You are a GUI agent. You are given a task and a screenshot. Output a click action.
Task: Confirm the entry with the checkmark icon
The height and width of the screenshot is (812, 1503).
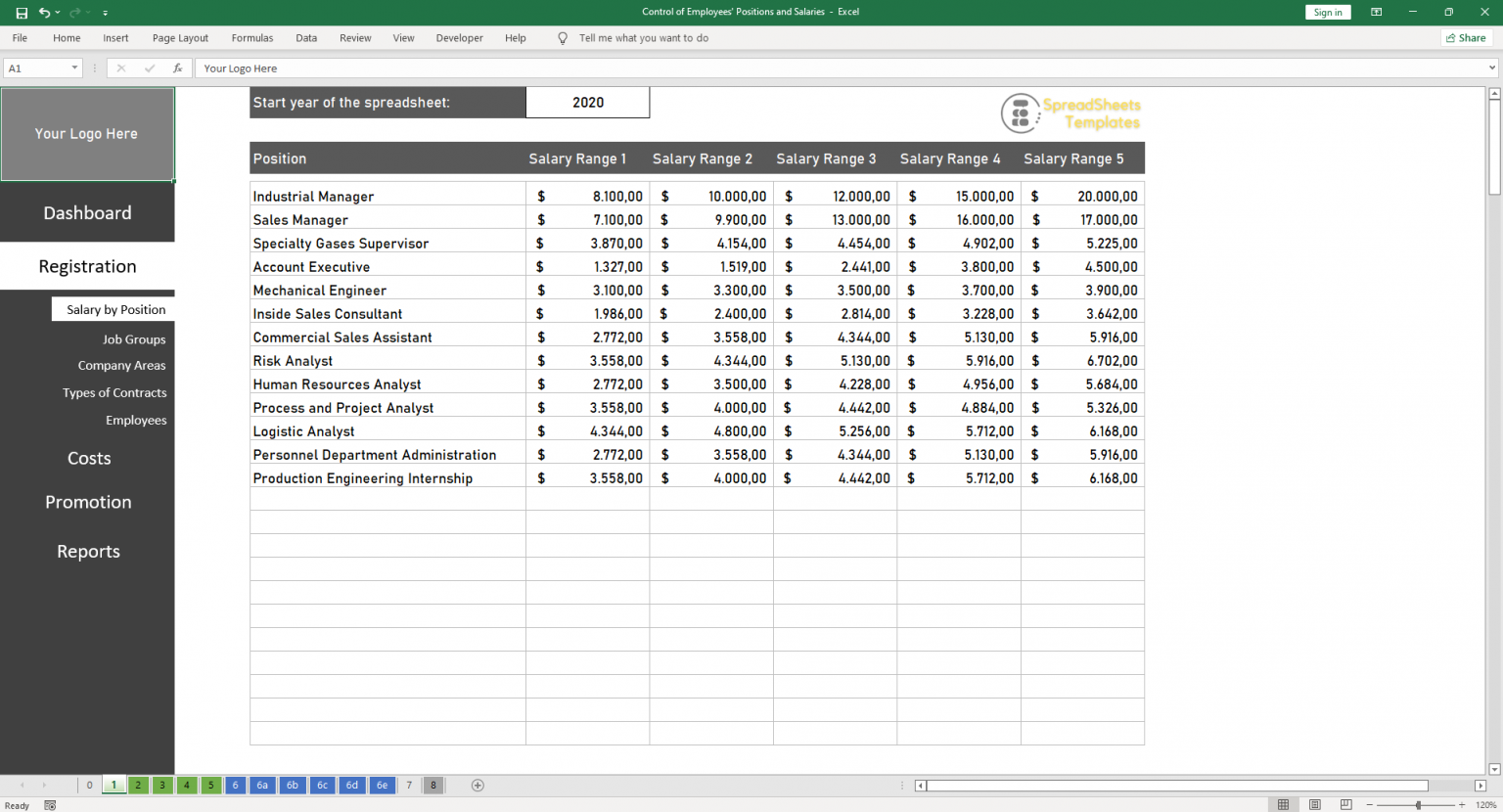click(148, 68)
